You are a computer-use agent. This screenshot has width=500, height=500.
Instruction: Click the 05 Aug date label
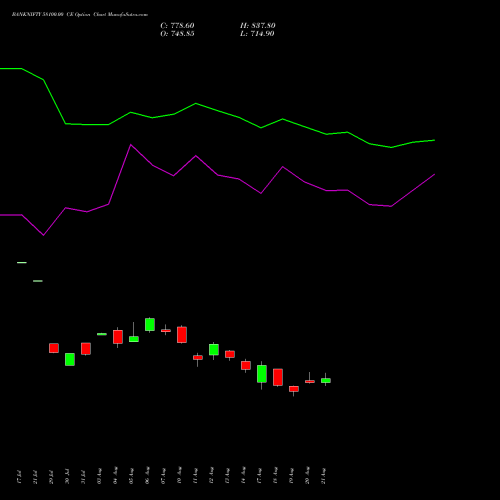tap(131, 476)
